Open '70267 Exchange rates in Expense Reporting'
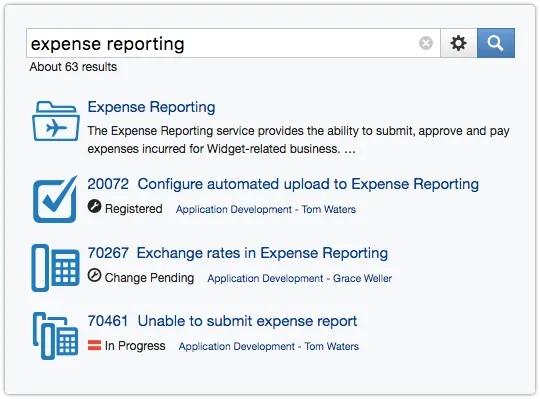 point(238,253)
